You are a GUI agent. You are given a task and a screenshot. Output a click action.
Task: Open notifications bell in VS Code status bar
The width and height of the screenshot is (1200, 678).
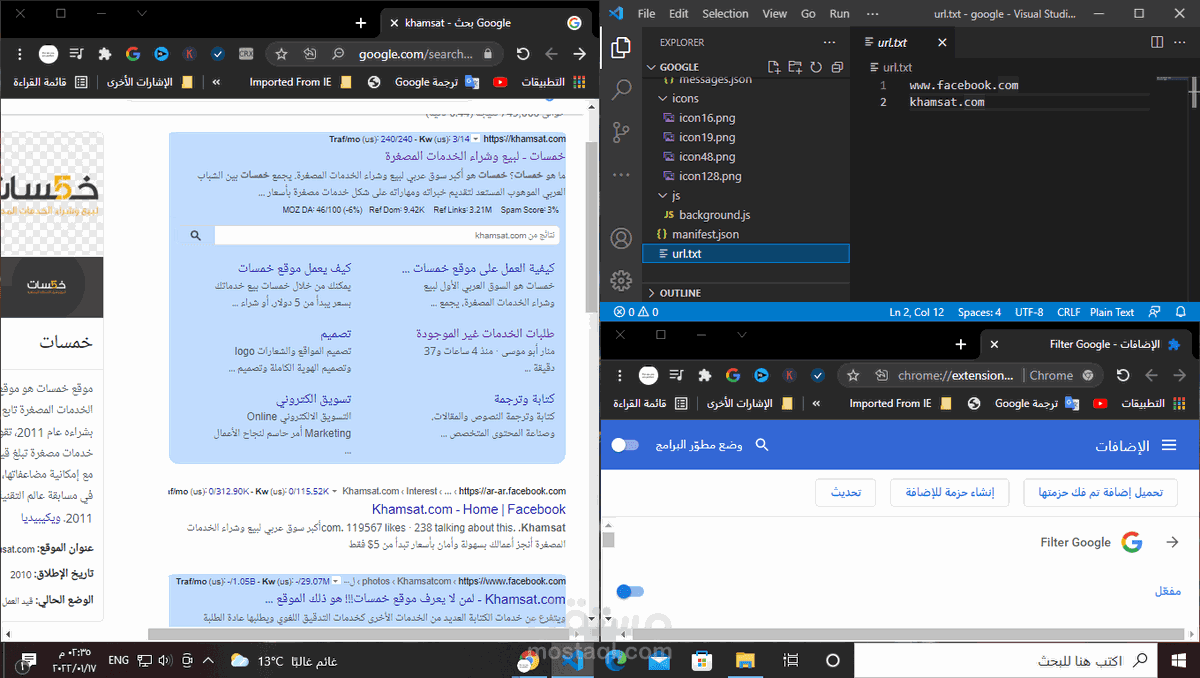(x=1182, y=312)
